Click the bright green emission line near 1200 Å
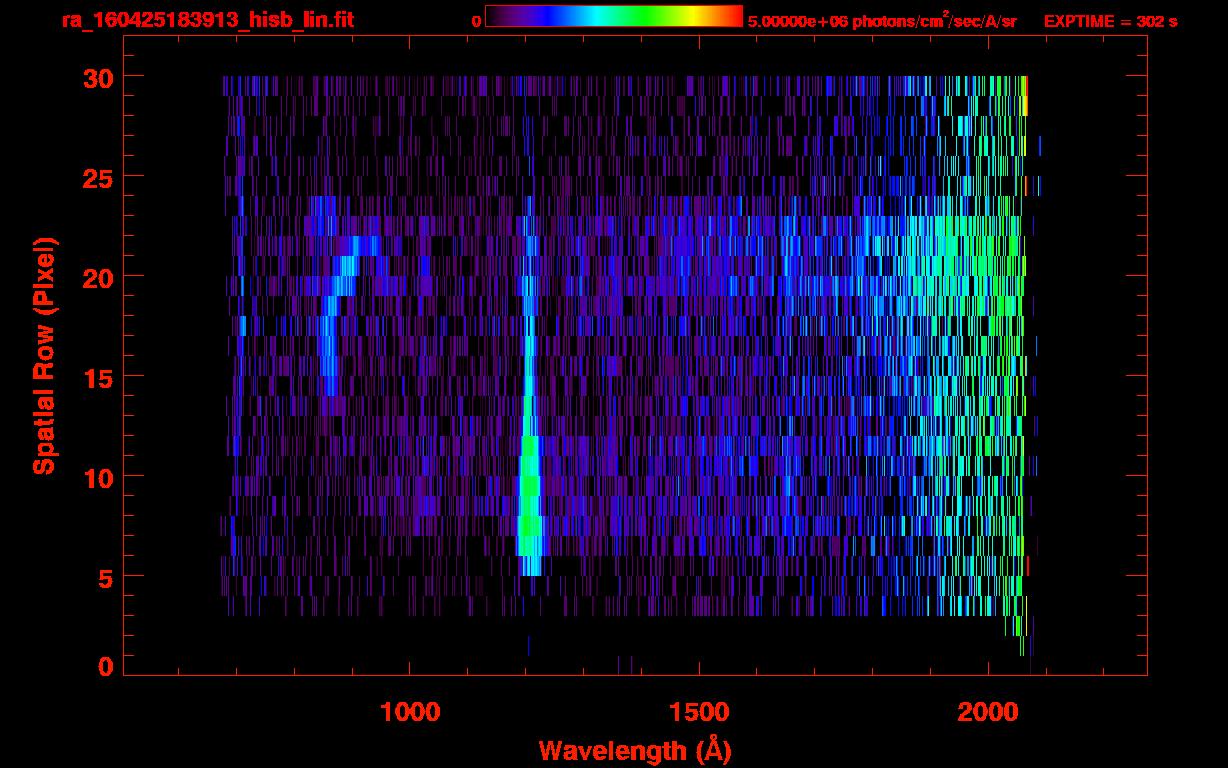 (x=529, y=500)
